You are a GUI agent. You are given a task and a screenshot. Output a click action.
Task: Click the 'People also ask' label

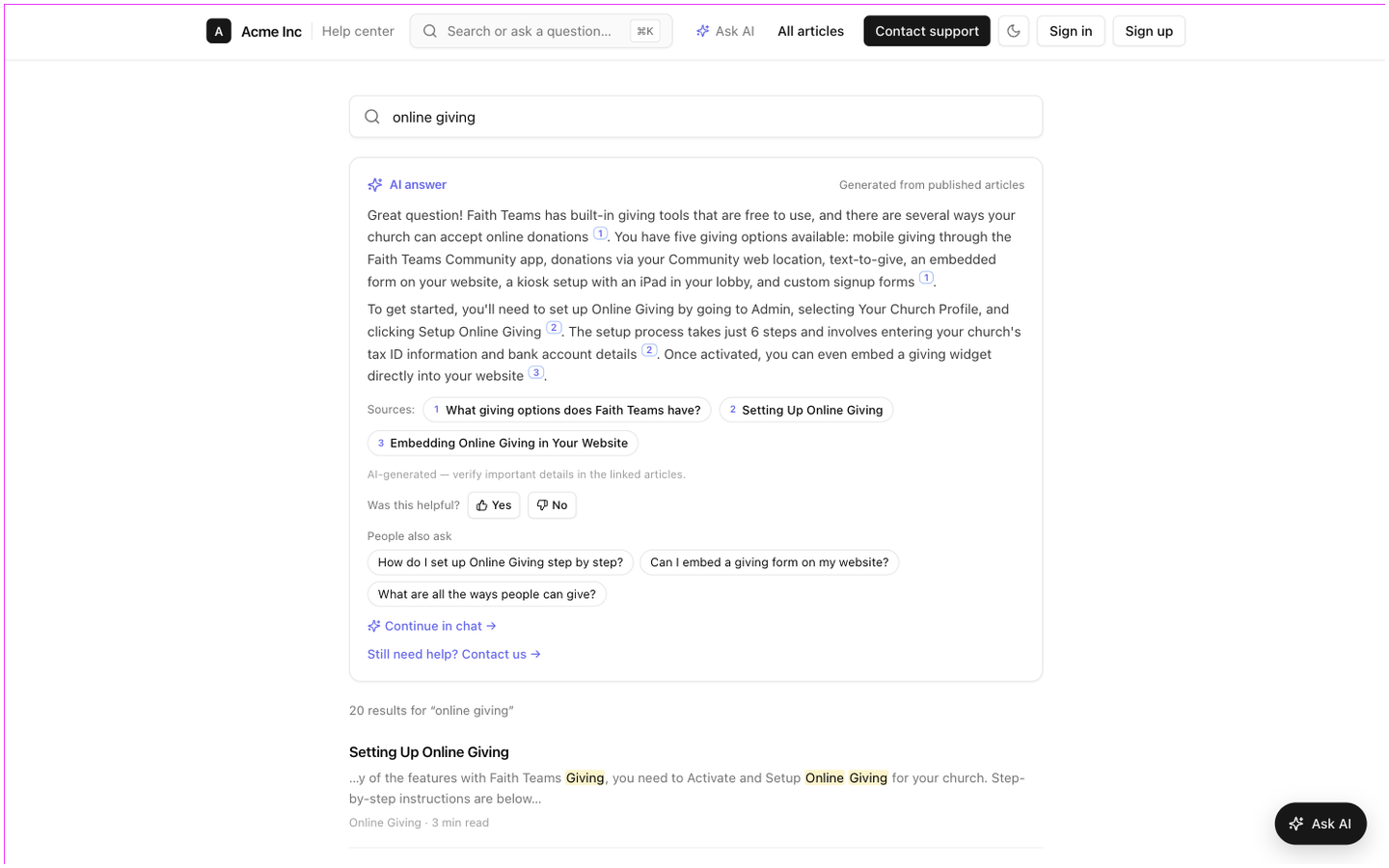coord(409,536)
